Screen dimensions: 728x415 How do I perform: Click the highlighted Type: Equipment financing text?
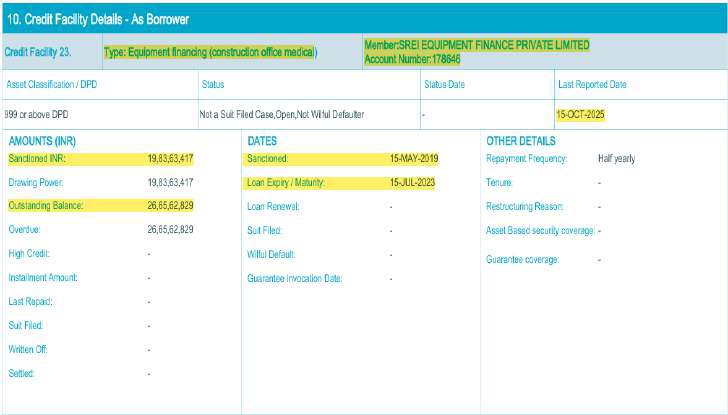pyautogui.click(x=210, y=52)
